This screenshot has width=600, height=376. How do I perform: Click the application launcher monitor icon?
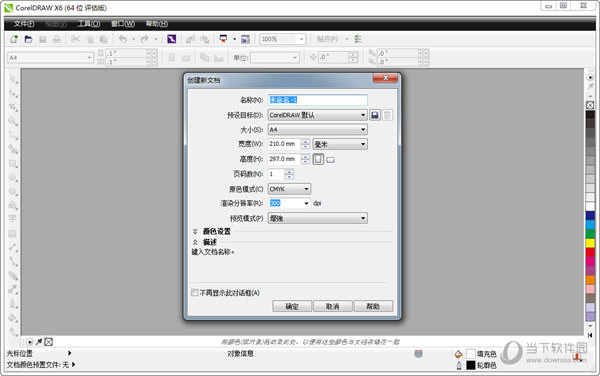click(x=223, y=39)
